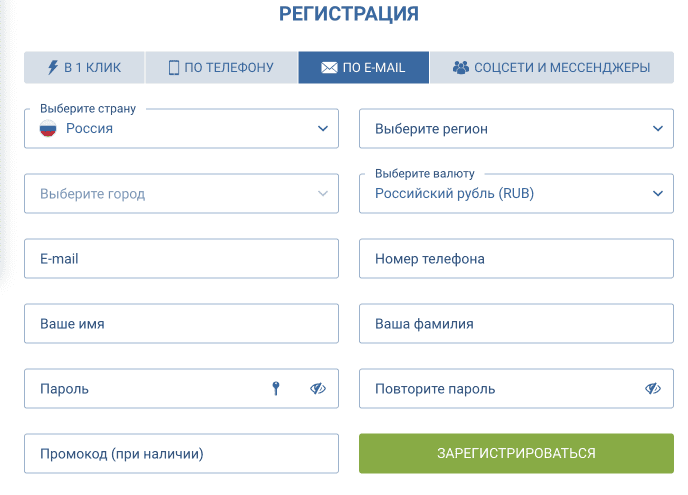The width and height of the screenshot is (688, 495).
Task: Show password in Повторите пароль field
Action: pyautogui.click(x=653, y=389)
